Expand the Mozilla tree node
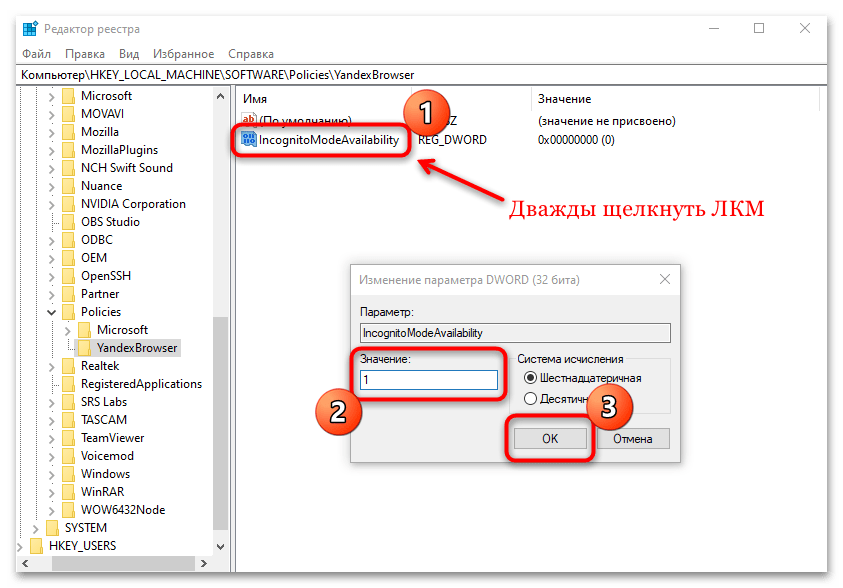The width and height of the screenshot is (843, 588). point(52,132)
